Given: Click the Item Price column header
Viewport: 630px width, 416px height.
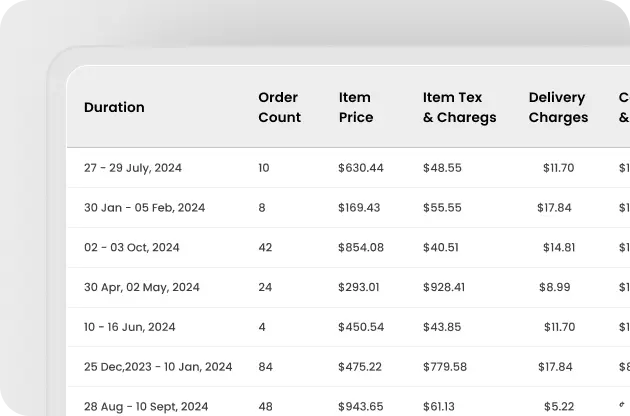Looking at the screenshot, I should click(356, 107).
